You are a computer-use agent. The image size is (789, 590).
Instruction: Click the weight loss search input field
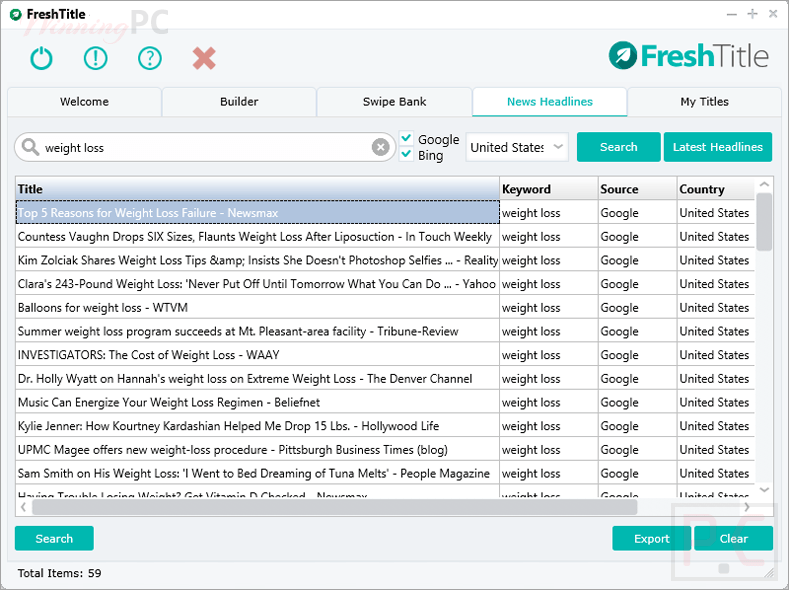pyautogui.click(x=205, y=147)
